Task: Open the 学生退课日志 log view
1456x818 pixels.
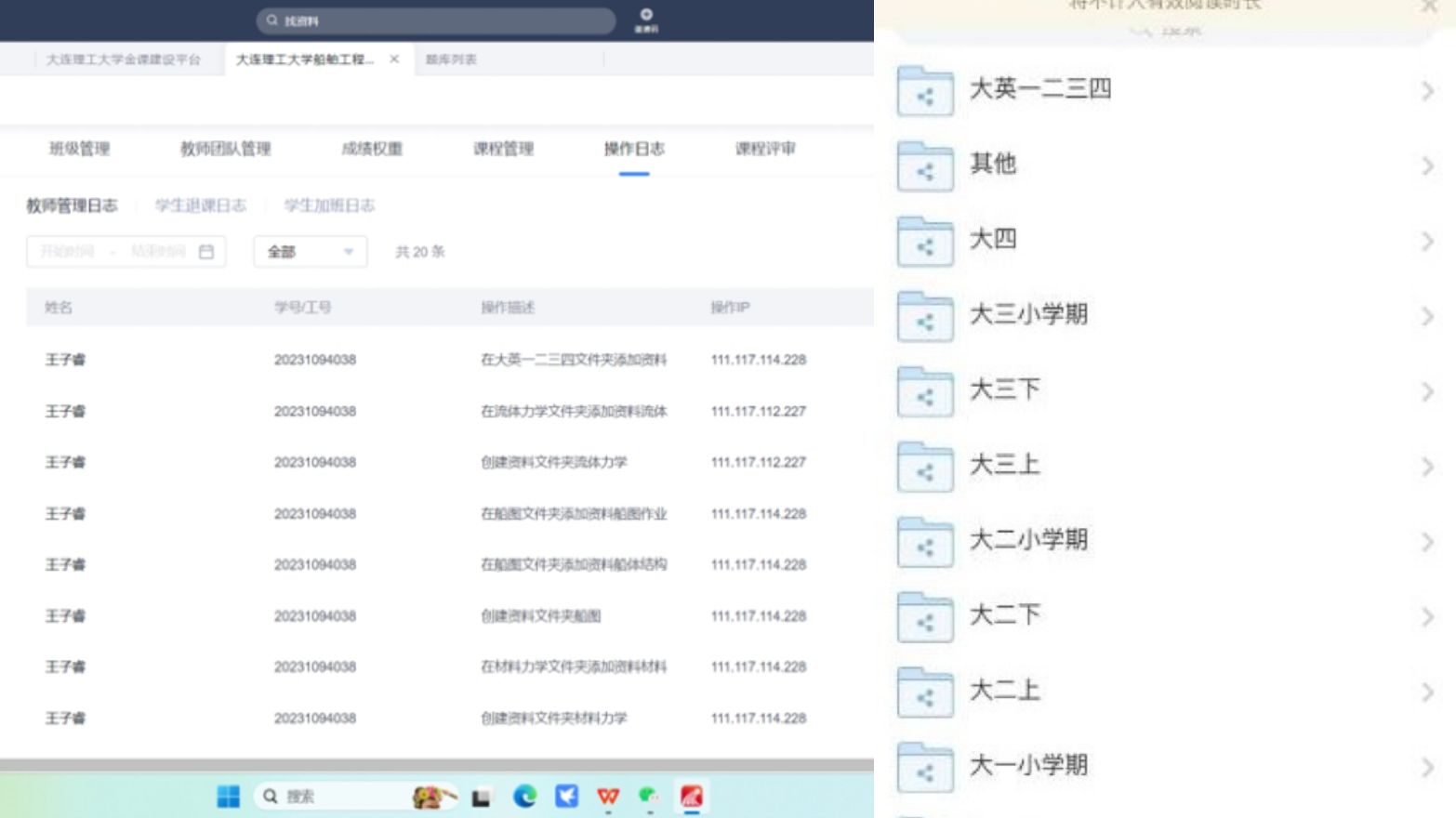Action: (201, 205)
